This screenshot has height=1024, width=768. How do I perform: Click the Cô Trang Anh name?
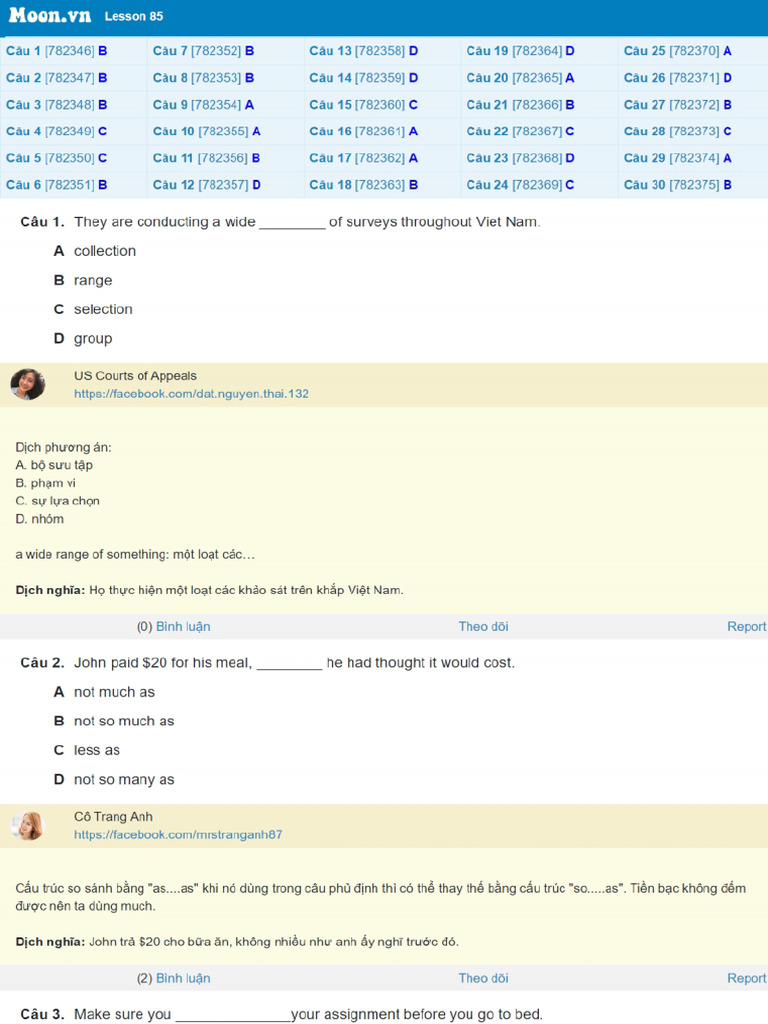pyautogui.click(x=113, y=816)
